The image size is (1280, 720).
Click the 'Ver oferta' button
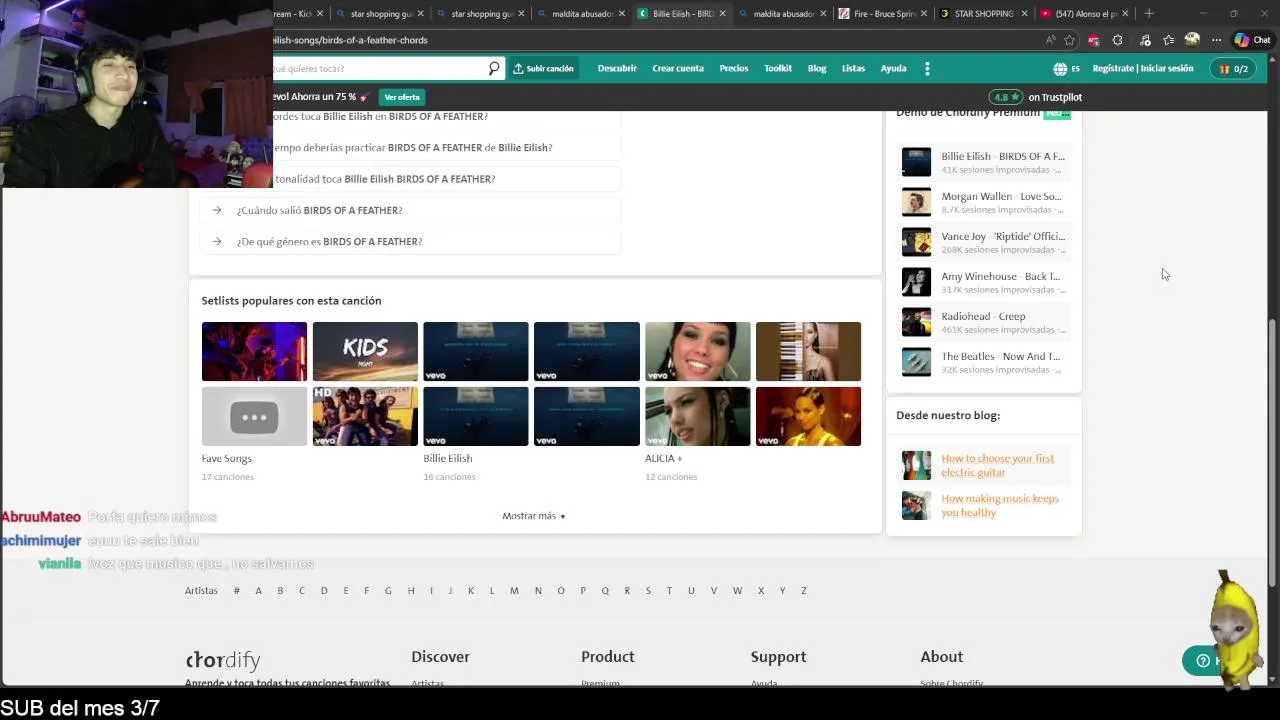(x=402, y=97)
